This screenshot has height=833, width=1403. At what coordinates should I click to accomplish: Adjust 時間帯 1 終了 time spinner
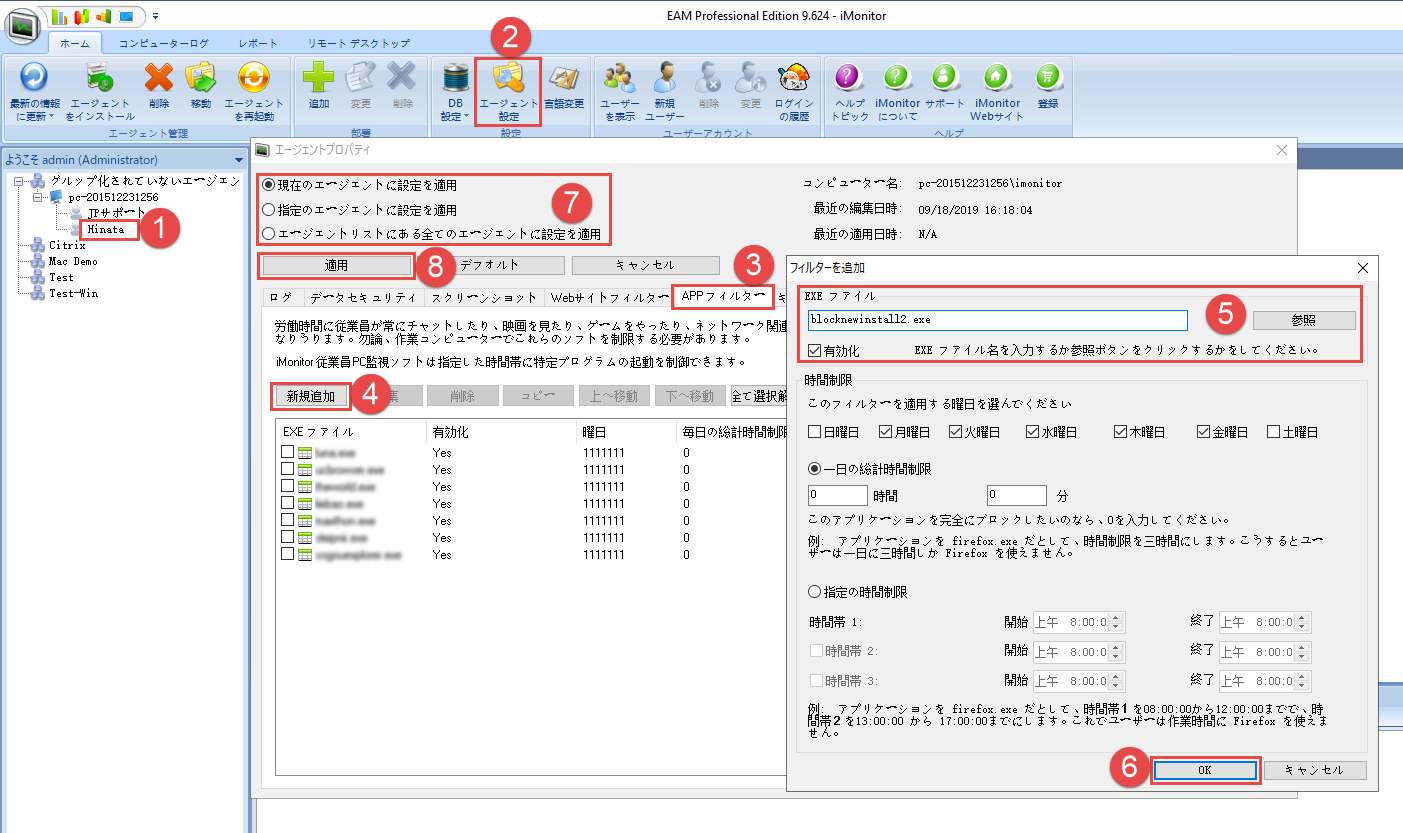[x=1303, y=622]
